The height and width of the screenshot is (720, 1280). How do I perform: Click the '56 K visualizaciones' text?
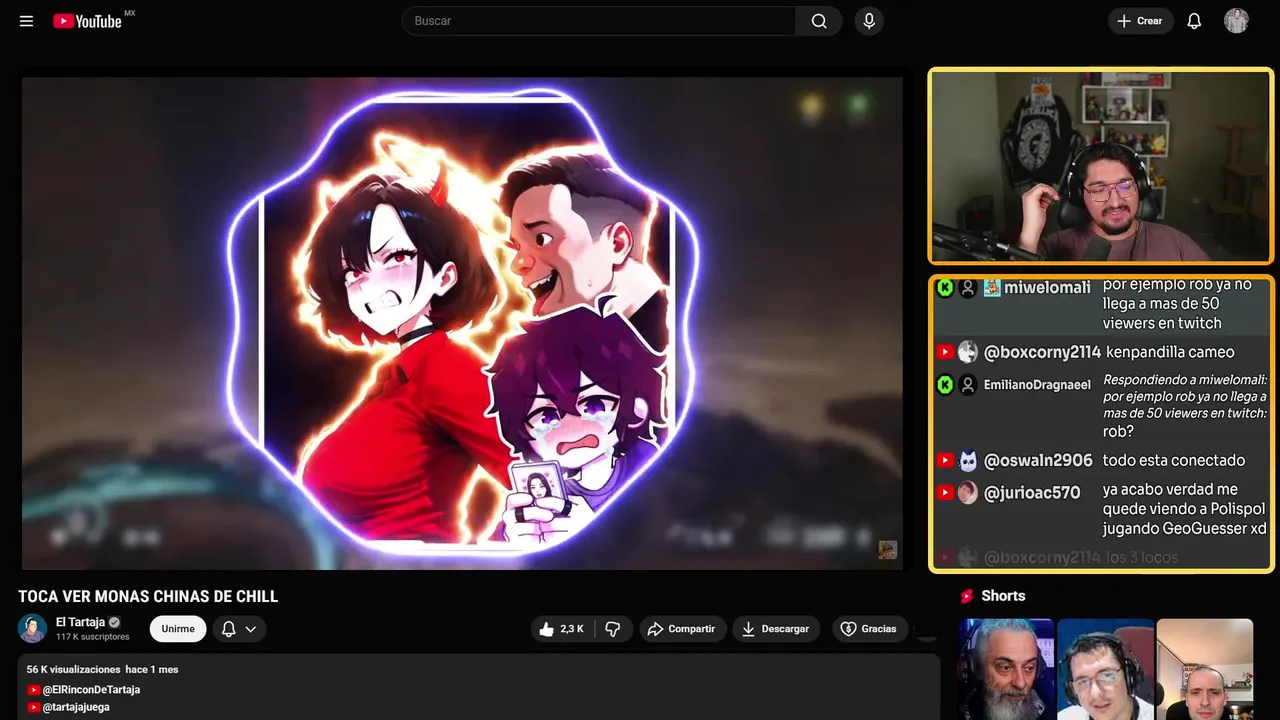click(x=74, y=669)
